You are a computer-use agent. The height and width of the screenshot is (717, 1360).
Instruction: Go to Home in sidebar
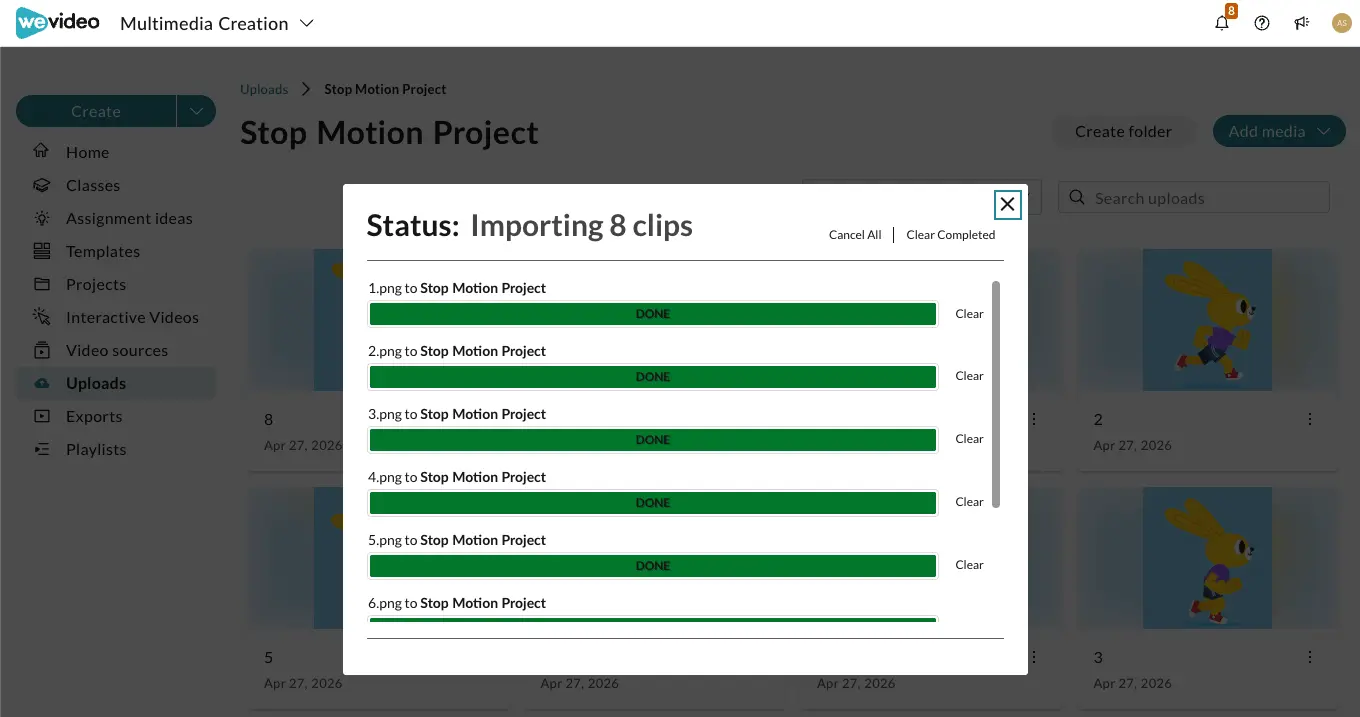pos(87,152)
